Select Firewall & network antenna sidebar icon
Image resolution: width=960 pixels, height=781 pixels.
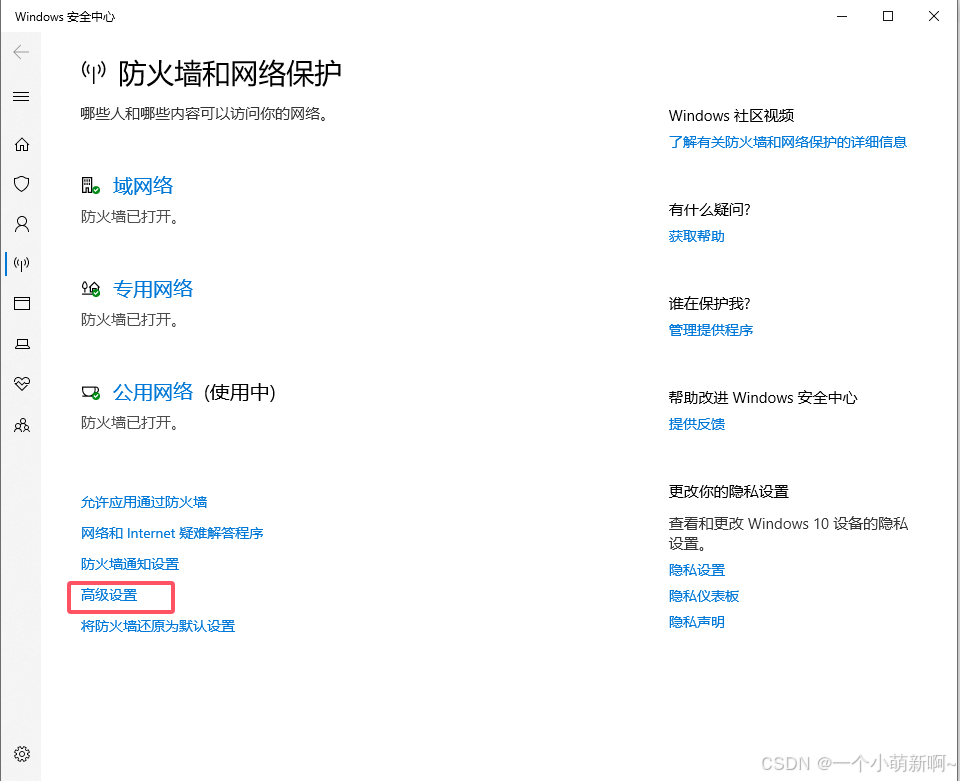click(x=21, y=264)
